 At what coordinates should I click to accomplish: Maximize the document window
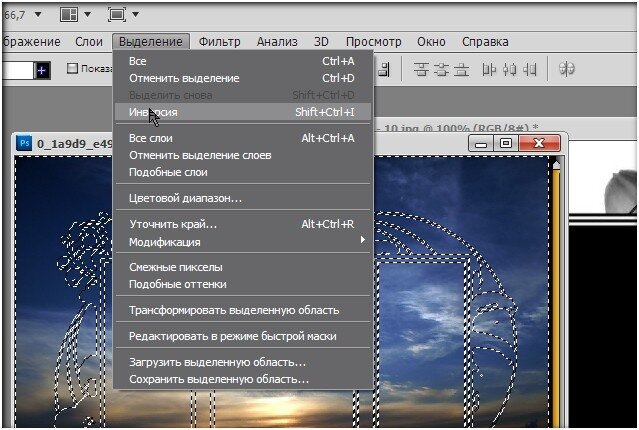506,143
